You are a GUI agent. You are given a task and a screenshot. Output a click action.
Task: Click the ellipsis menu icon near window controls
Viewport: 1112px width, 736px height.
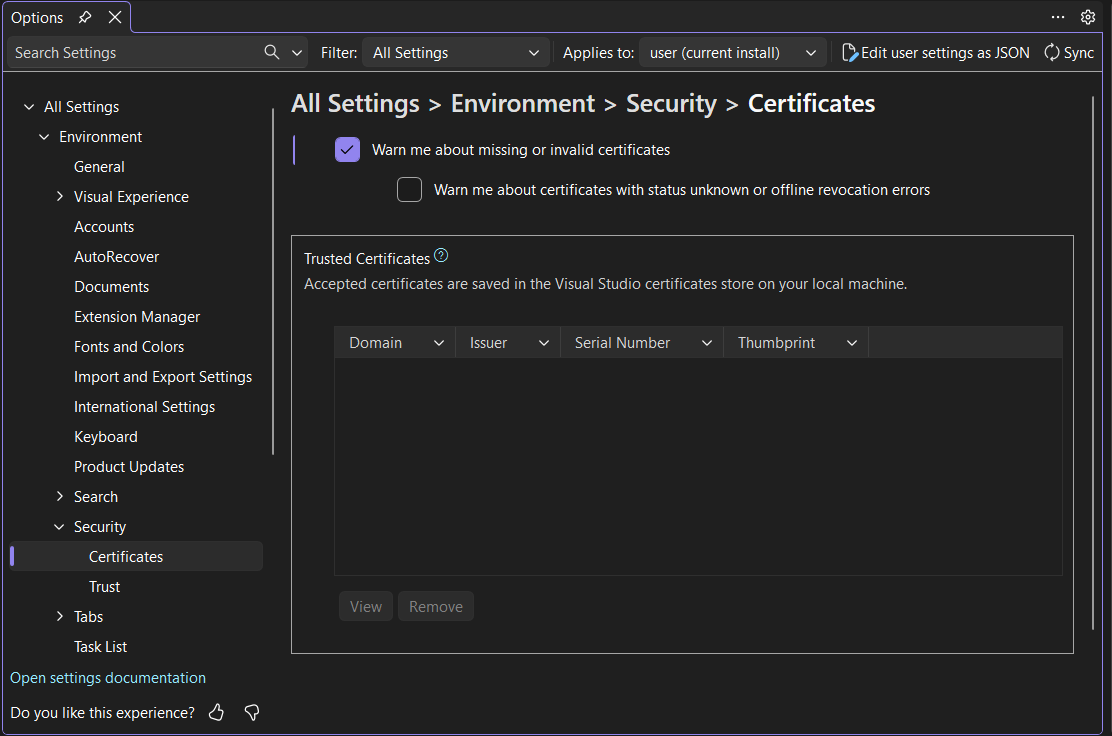pyautogui.click(x=1058, y=17)
